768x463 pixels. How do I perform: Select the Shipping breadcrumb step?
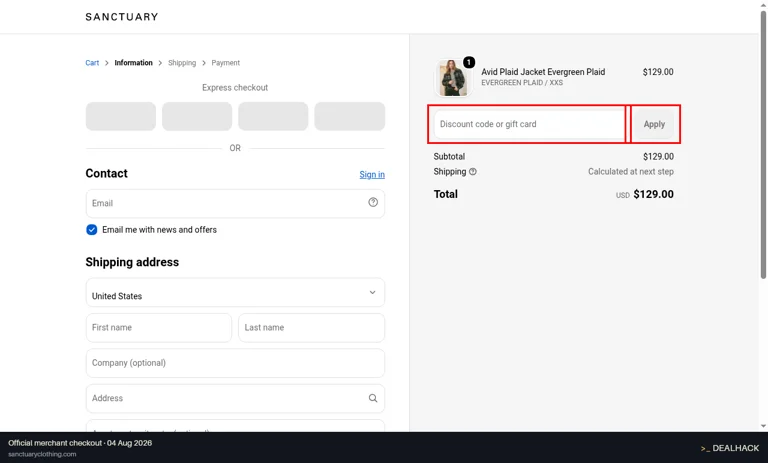pos(182,63)
